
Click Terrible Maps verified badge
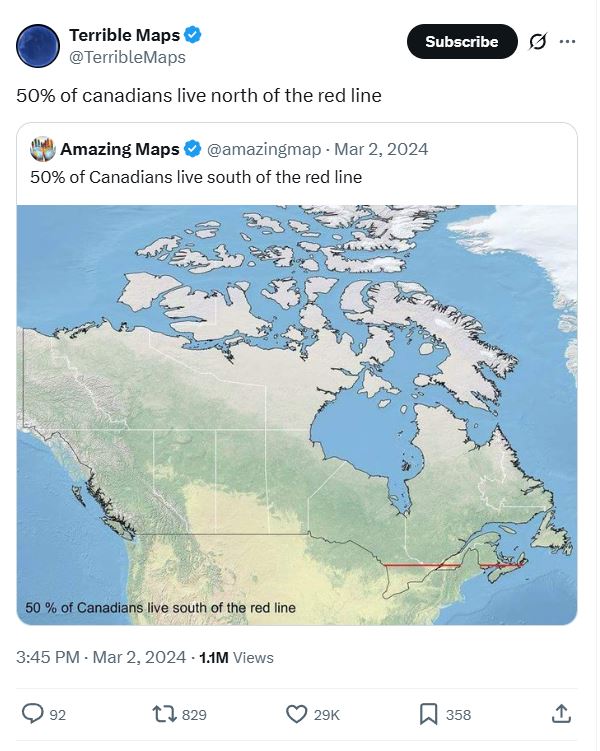192,35
